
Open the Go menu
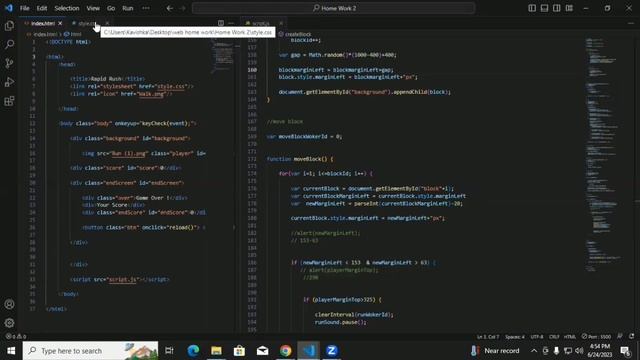pos(111,8)
